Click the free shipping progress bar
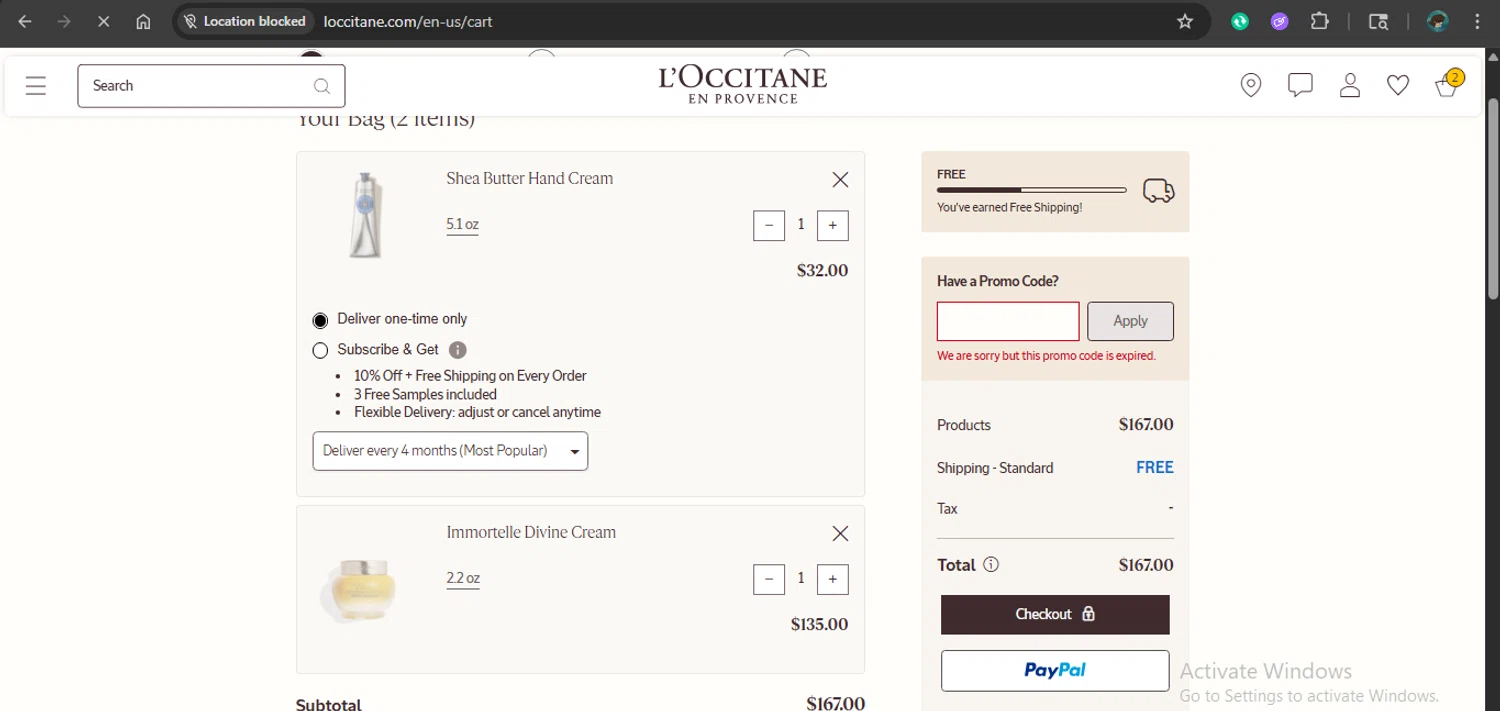Screen dimensions: 1500x711 [x=1032, y=190]
